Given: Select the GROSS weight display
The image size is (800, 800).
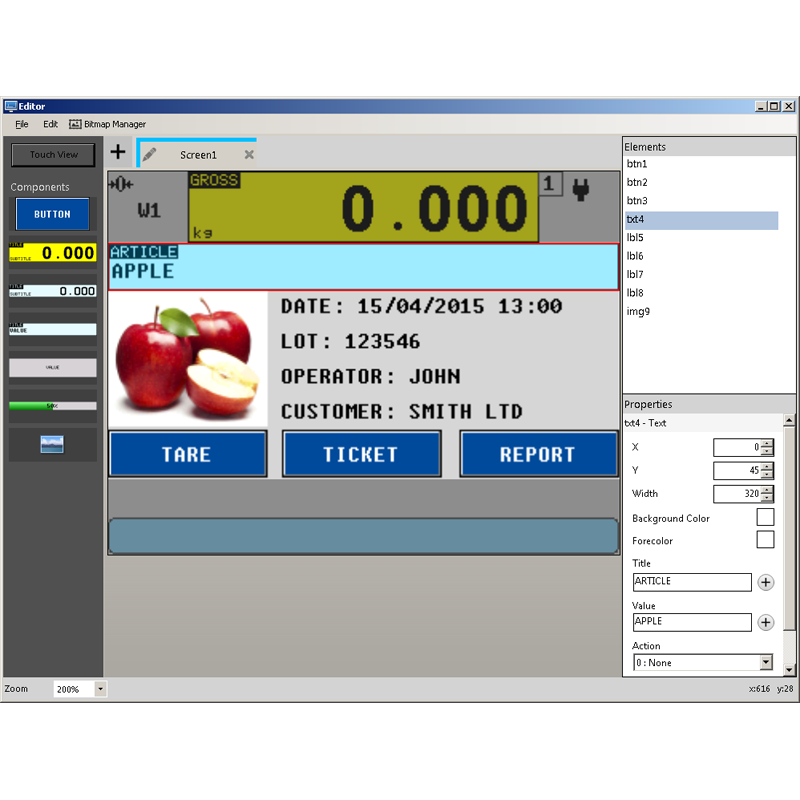Looking at the screenshot, I should pos(363,207).
